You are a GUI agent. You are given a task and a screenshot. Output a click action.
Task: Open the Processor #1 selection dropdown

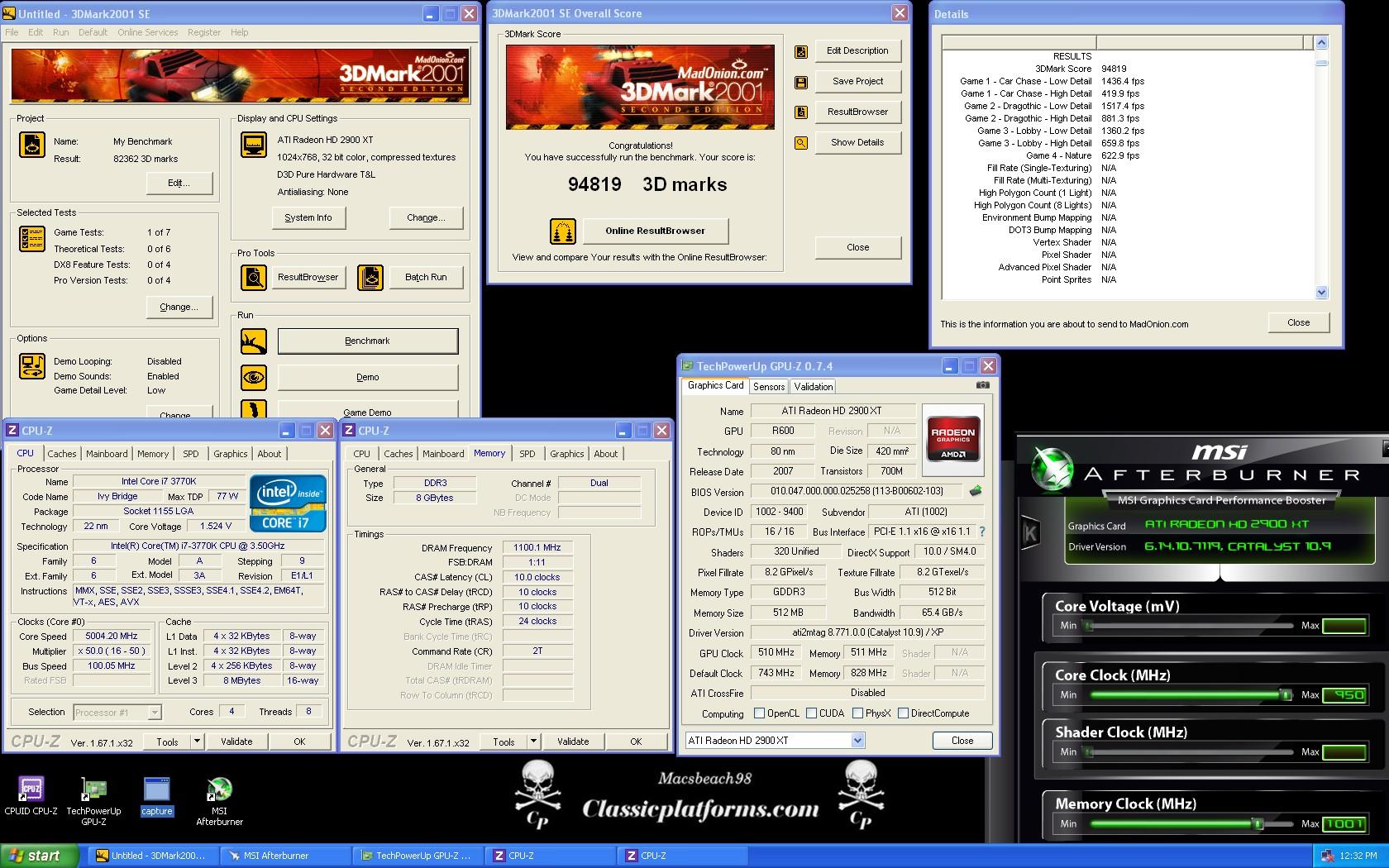[x=154, y=712]
